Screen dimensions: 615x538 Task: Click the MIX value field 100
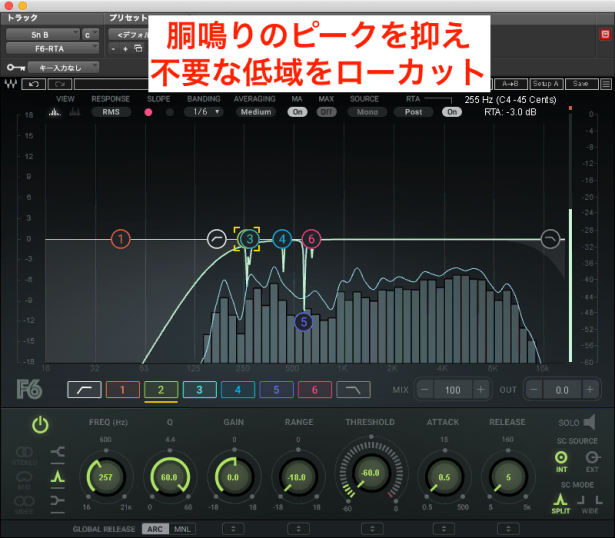click(453, 390)
